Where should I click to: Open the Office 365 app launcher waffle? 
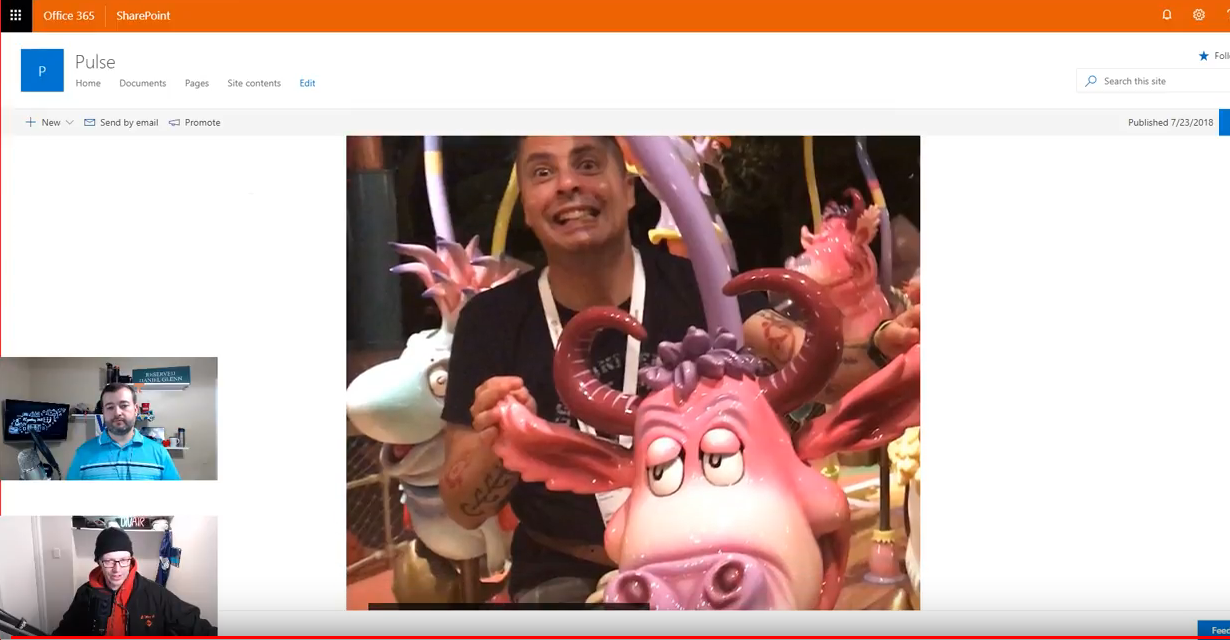pyautogui.click(x=16, y=16)
